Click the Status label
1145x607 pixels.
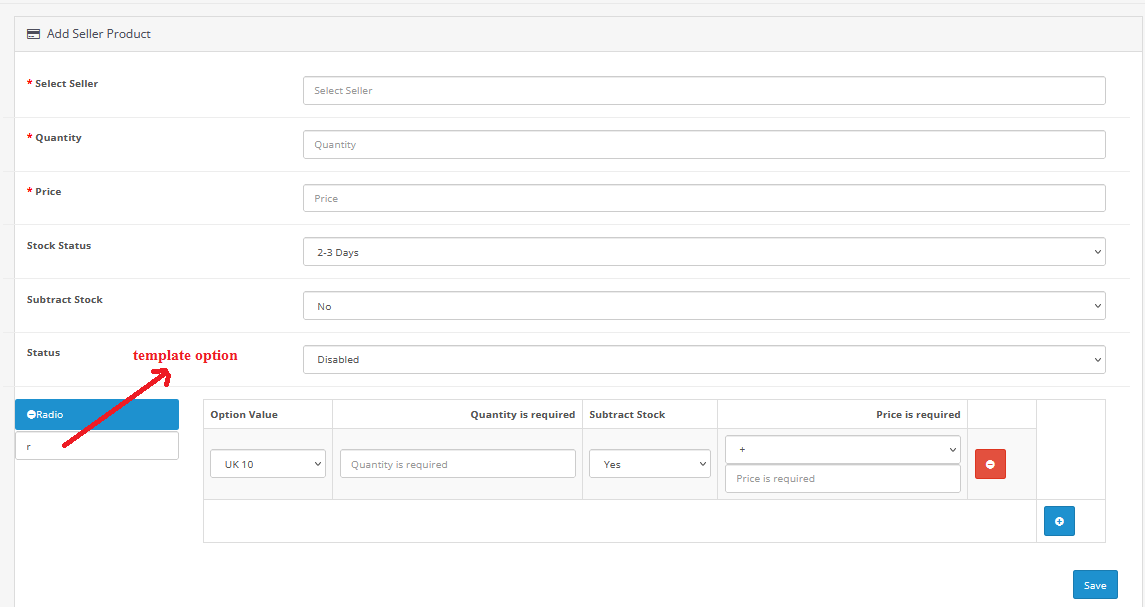(x=44, y=352)
